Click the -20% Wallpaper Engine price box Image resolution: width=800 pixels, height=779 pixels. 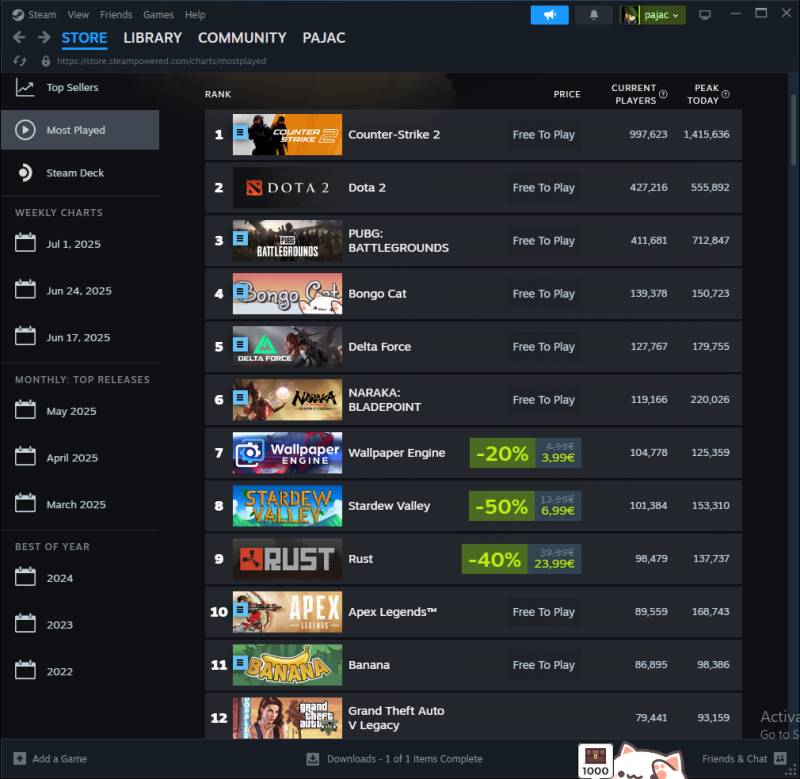click(x=525, y=453)
